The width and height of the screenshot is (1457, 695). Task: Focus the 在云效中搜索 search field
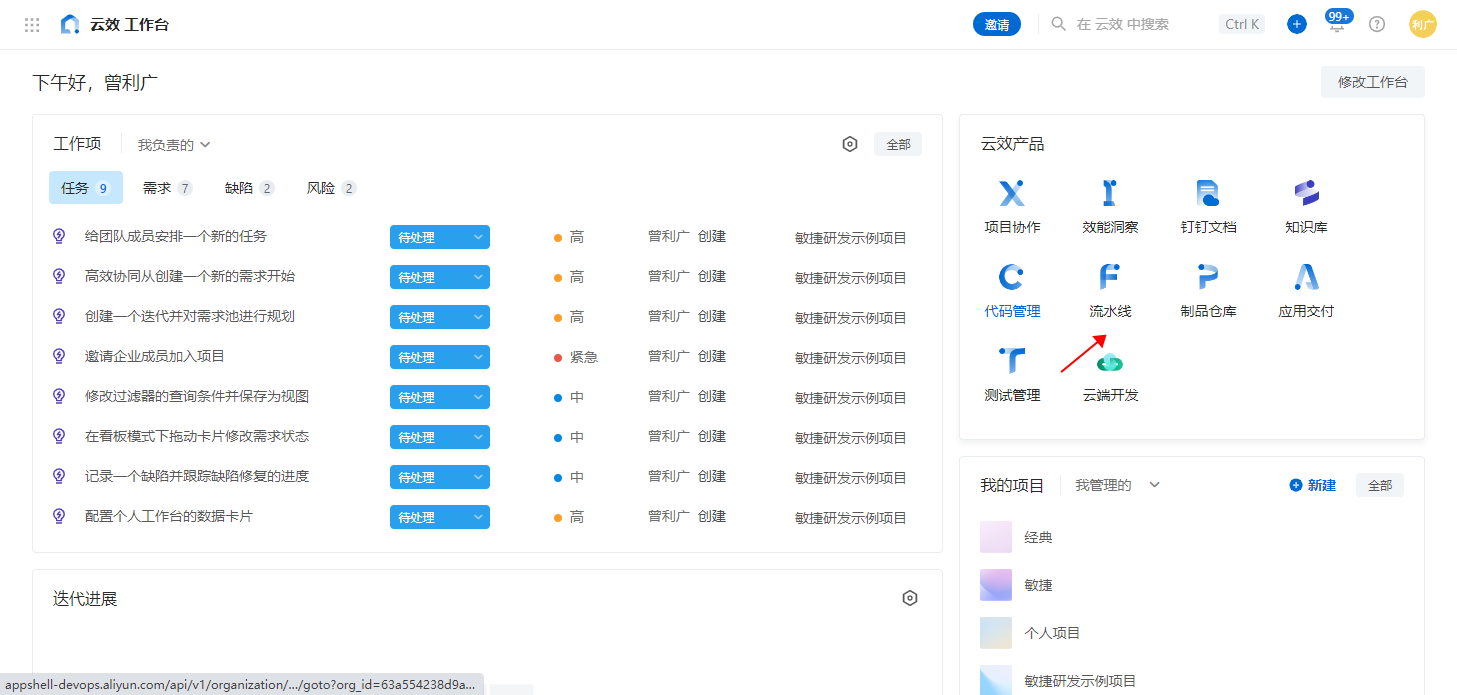click(1123, 24)
